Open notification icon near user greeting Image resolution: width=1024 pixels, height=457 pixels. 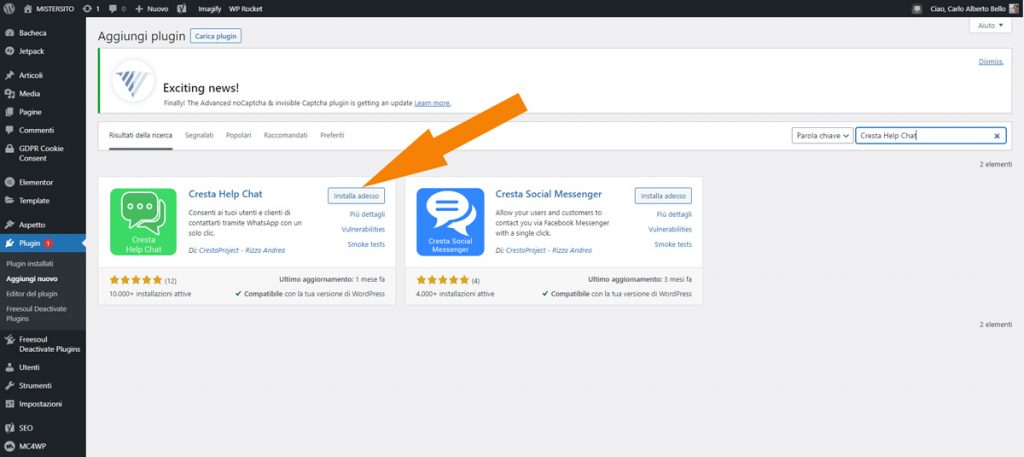click(918, 9)
